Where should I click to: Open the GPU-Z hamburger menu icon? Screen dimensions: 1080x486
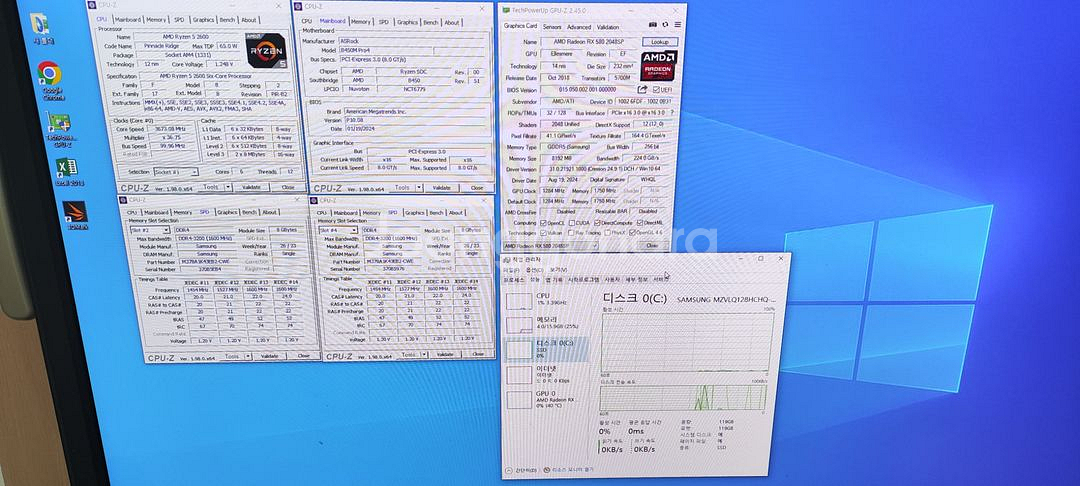tap(678, 25)
